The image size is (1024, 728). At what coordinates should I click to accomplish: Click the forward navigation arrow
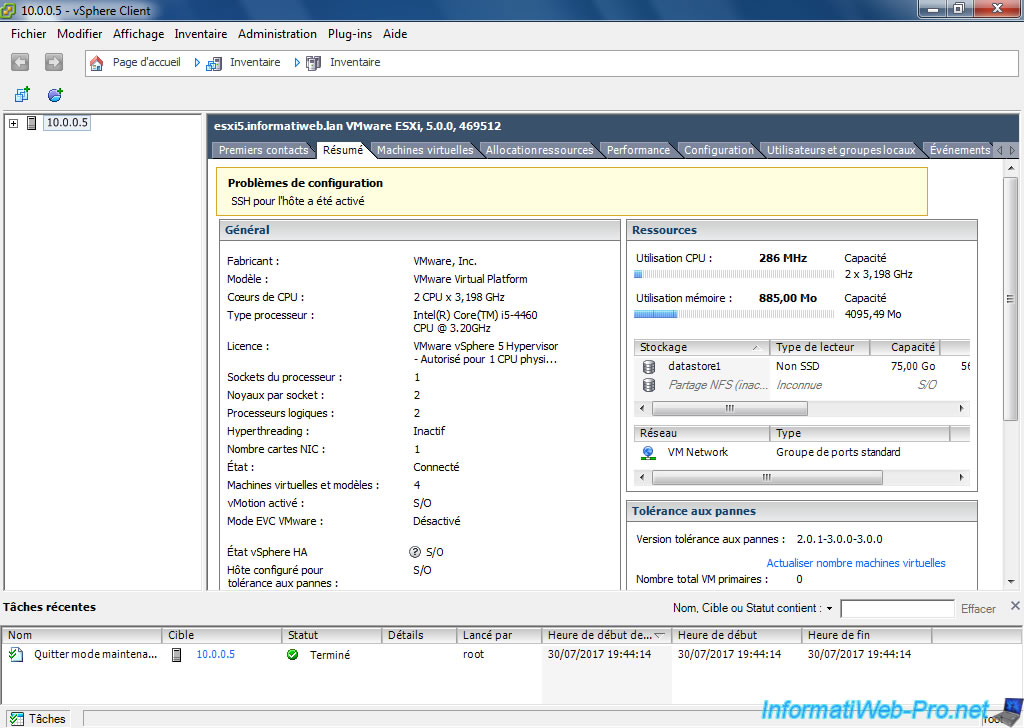tap(54, 62)
